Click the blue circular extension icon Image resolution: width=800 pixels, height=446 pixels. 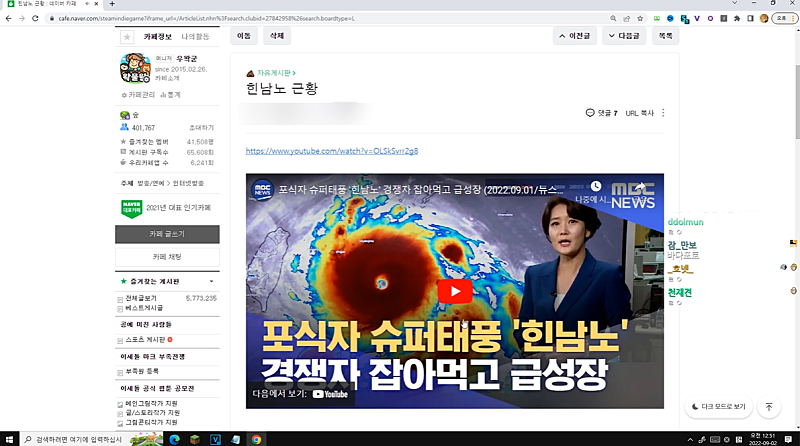pyautogui.click(x=670, y=18)
